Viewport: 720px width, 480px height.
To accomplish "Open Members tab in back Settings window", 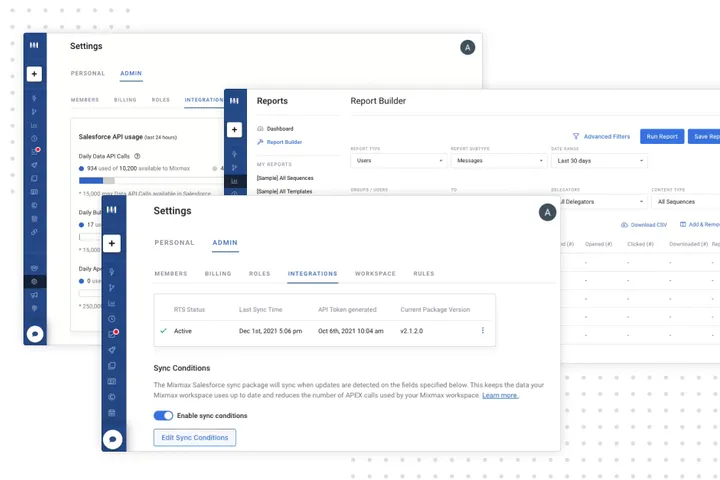I will [85, 100].
